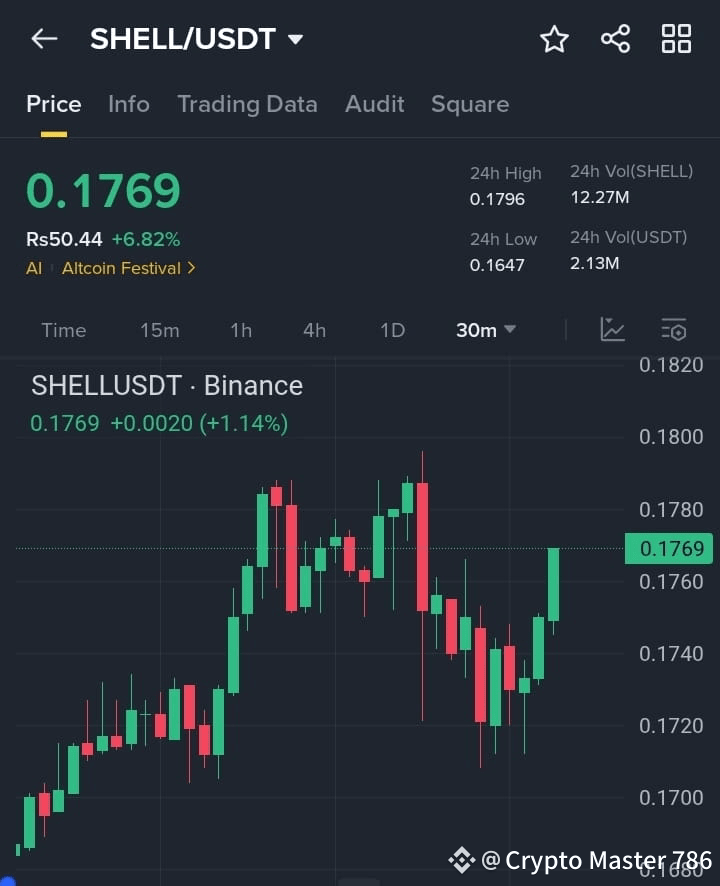Screen dimensions: 720x886
Task: Select the 4h chart interval
Action: (314, 330)
